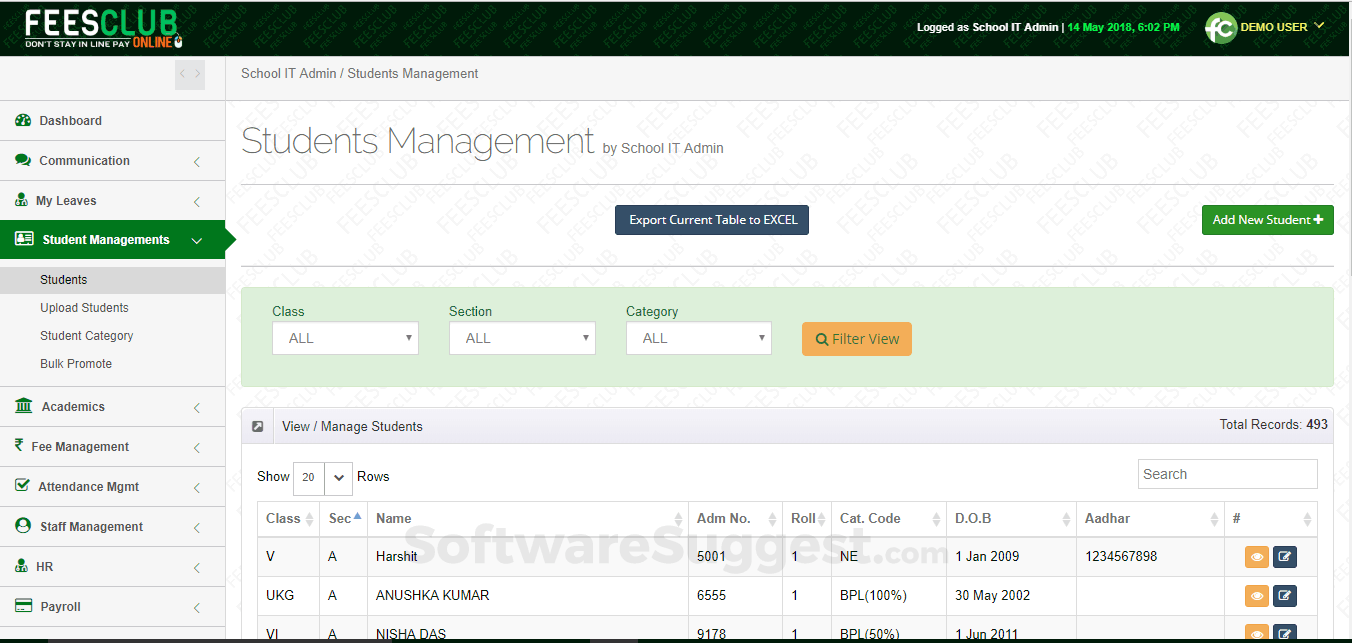This screenshot has height=643, width=1352.
Task: Go to Dashboard menu item
Action: click(112, 120)
